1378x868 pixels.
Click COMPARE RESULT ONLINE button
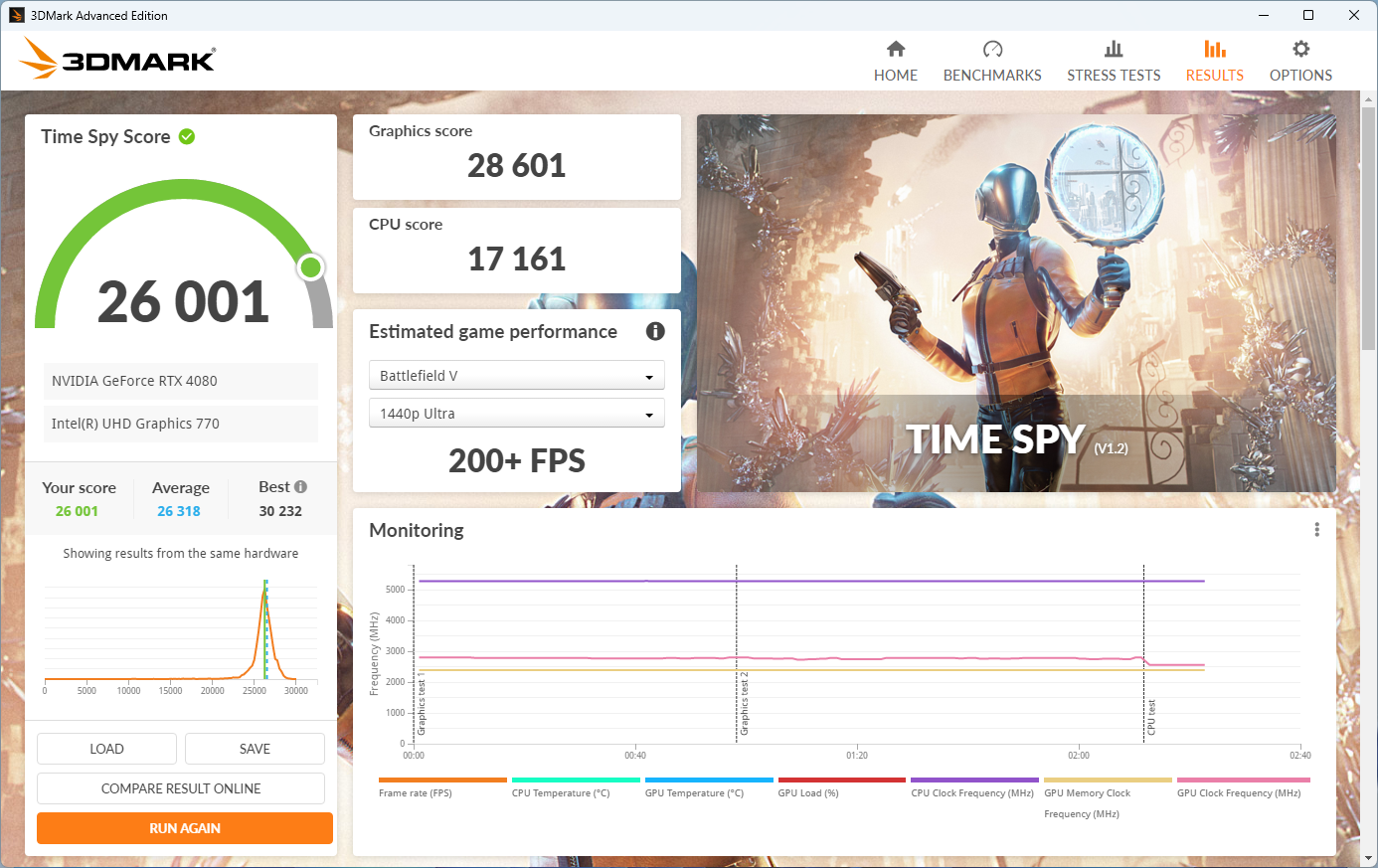coord(181,788)
